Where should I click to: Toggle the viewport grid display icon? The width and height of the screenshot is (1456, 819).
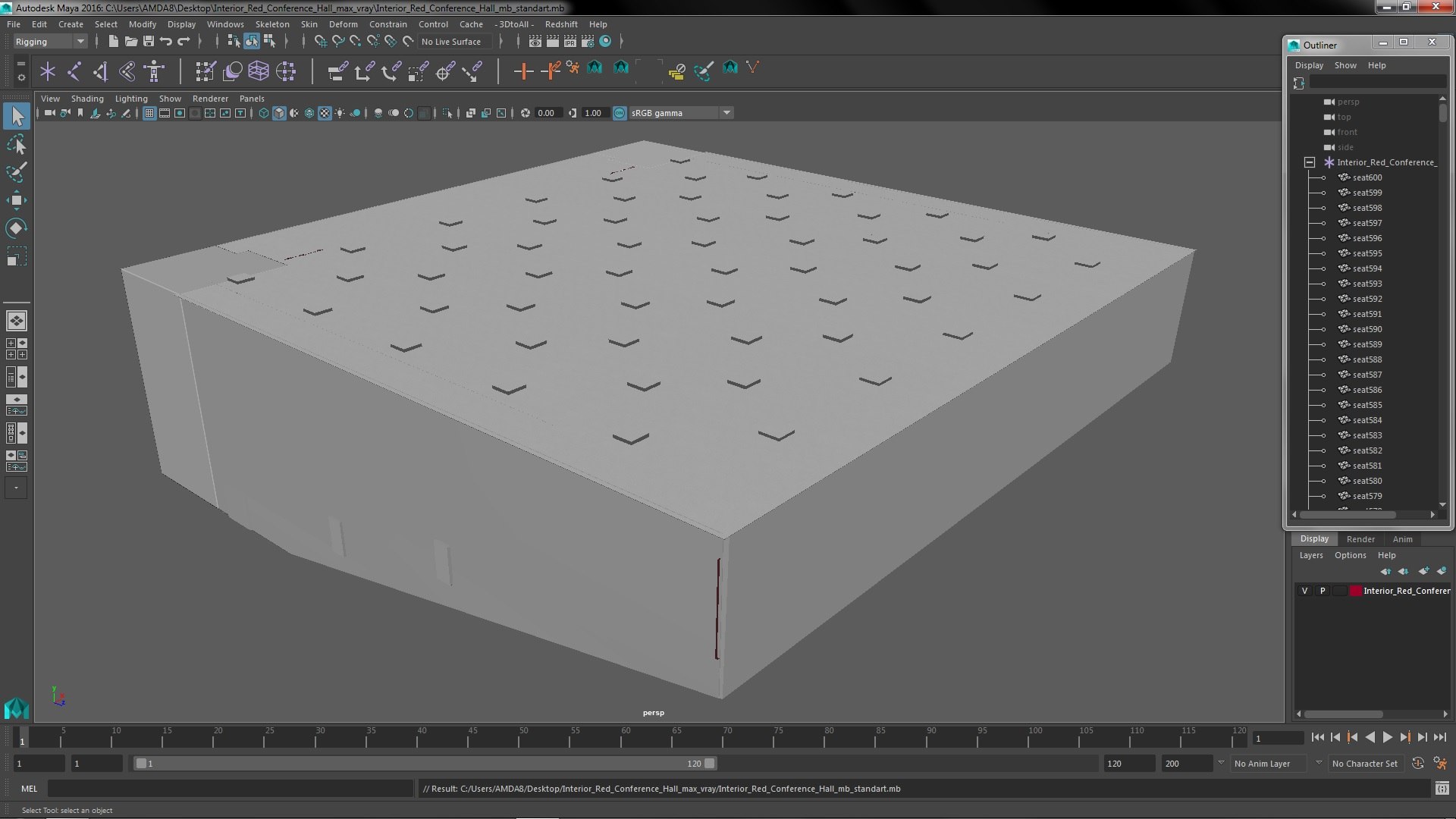(x=149, y=113)
